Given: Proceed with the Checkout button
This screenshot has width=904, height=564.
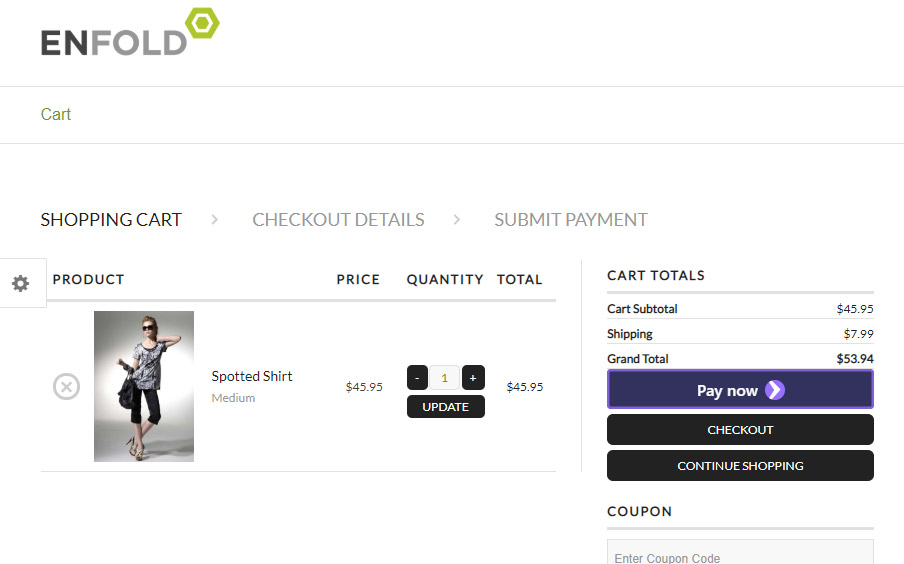Looking at the screenshot, I should click(x=740, y=430).
